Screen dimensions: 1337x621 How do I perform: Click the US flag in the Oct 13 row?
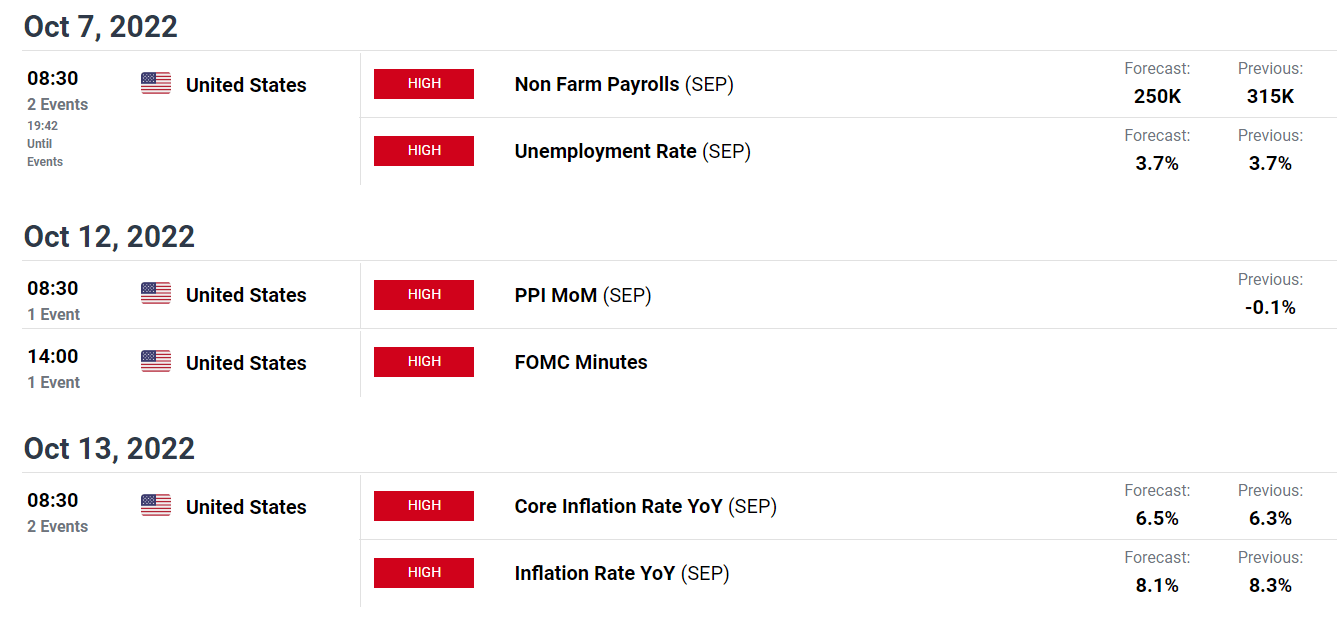tap(156, 506)
